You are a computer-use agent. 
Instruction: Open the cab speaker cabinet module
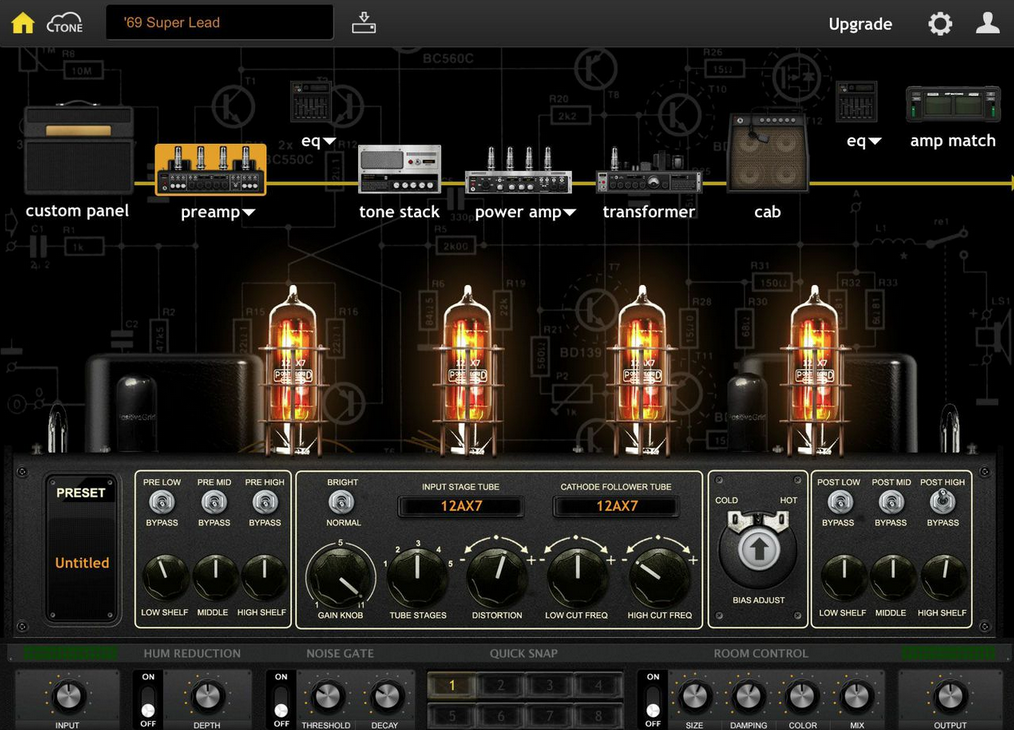[768, 153]
